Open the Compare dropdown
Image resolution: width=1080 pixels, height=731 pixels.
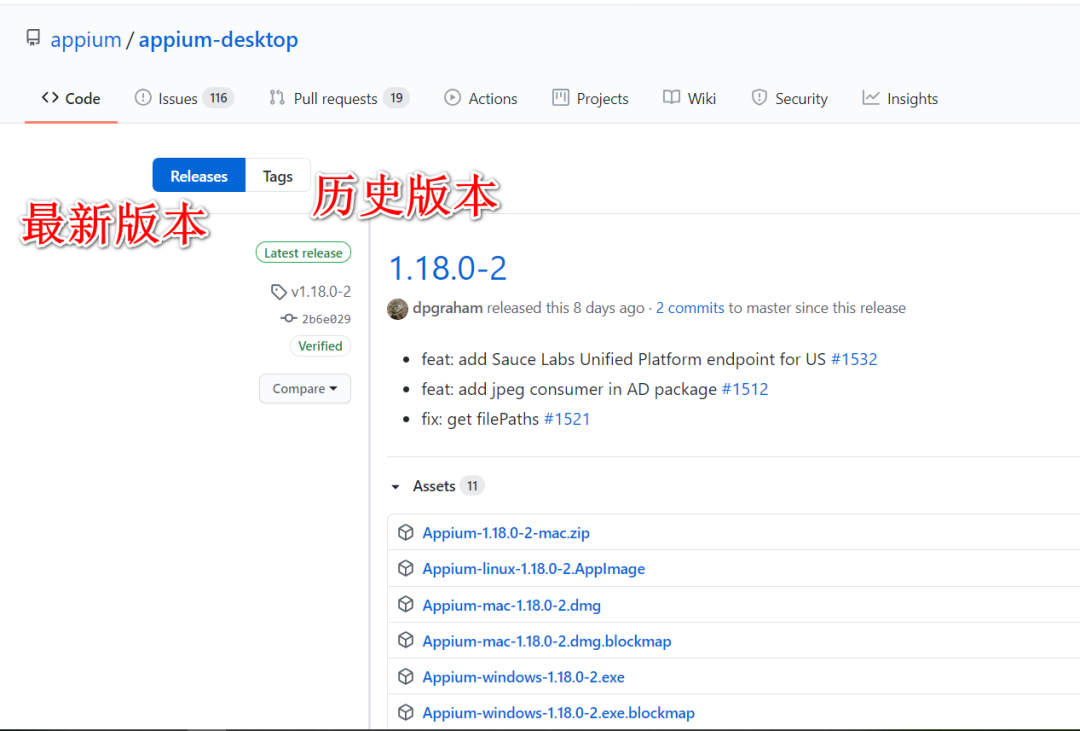click(305, 389)
